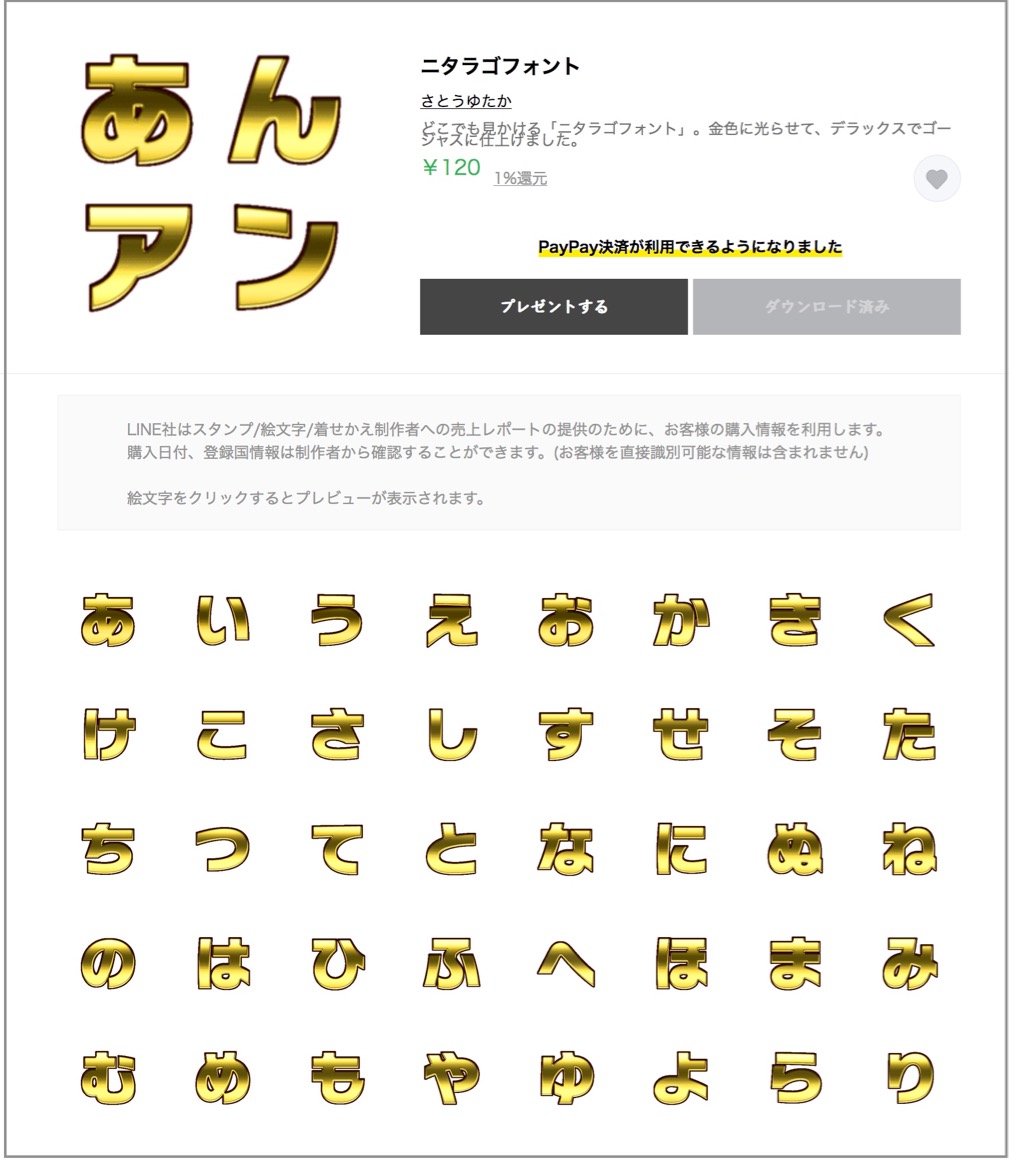Preview the gold し emoji
The width and height of the screenshot is (1009, 1160).
tap(451, 734)
